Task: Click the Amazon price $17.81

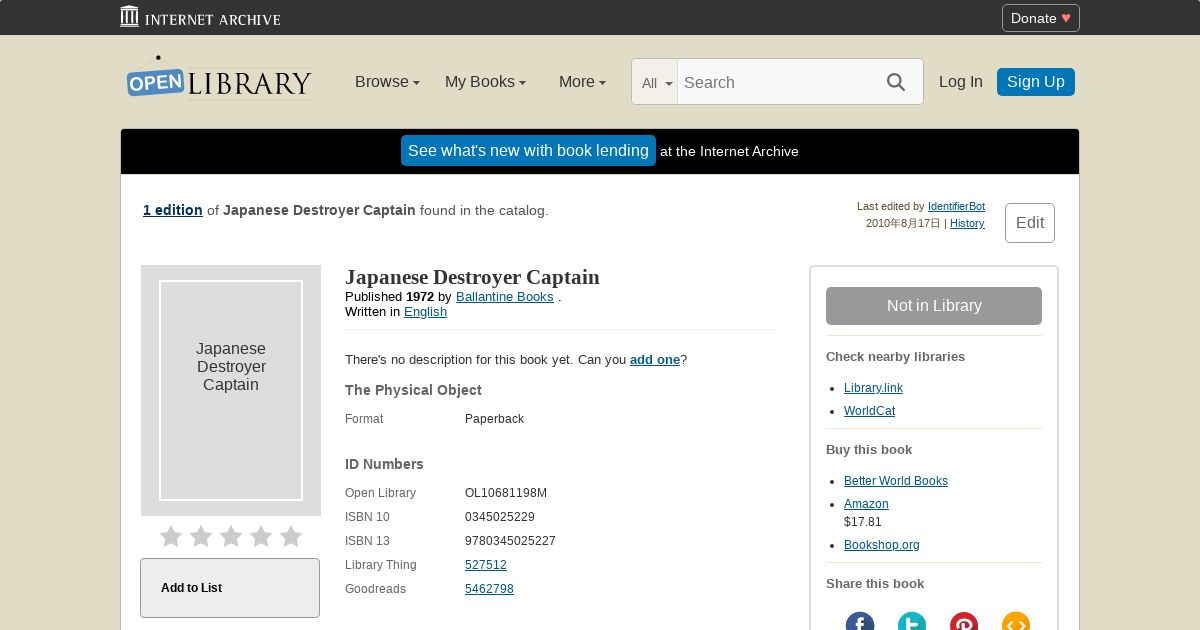Action: (863, 522)
